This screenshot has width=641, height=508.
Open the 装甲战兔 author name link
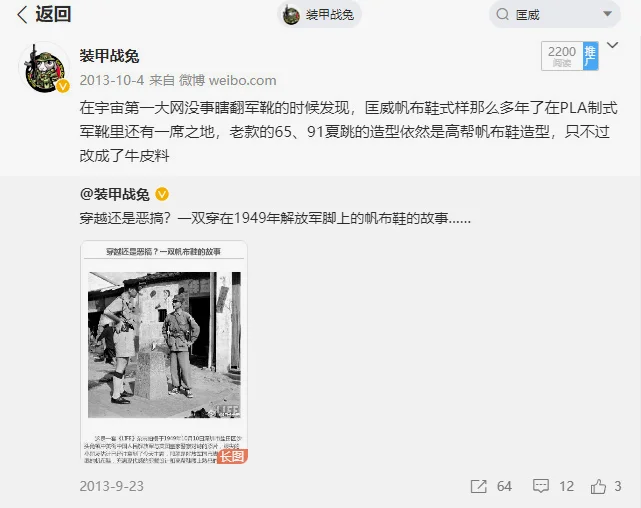[109, 56]
